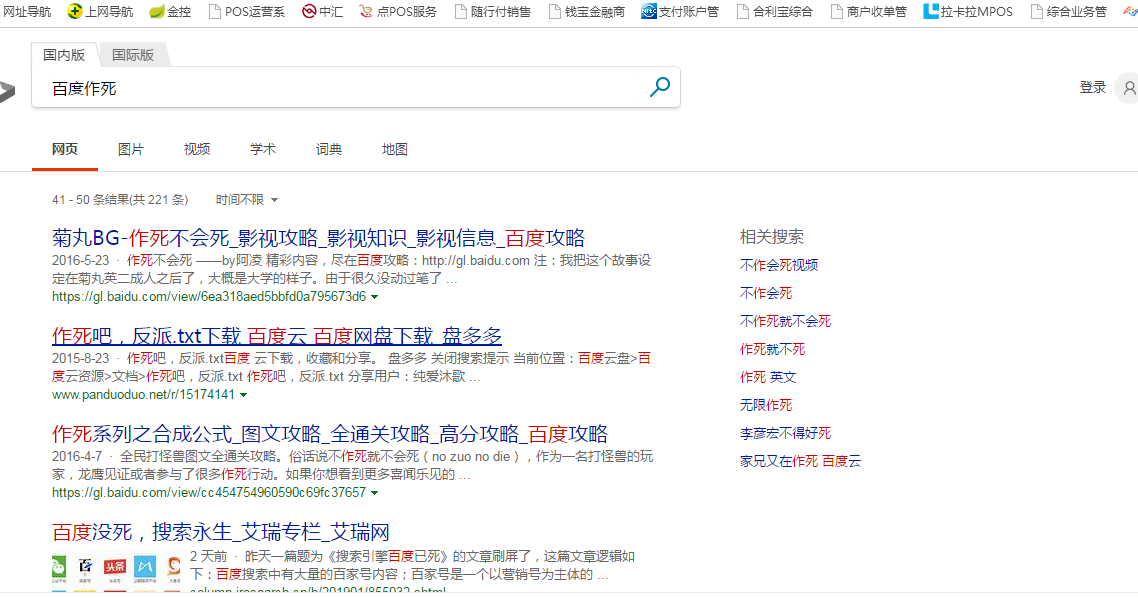Open the 上网导航 bookmark
Viewport: 1138px width, 598px height.
(100, 12)
